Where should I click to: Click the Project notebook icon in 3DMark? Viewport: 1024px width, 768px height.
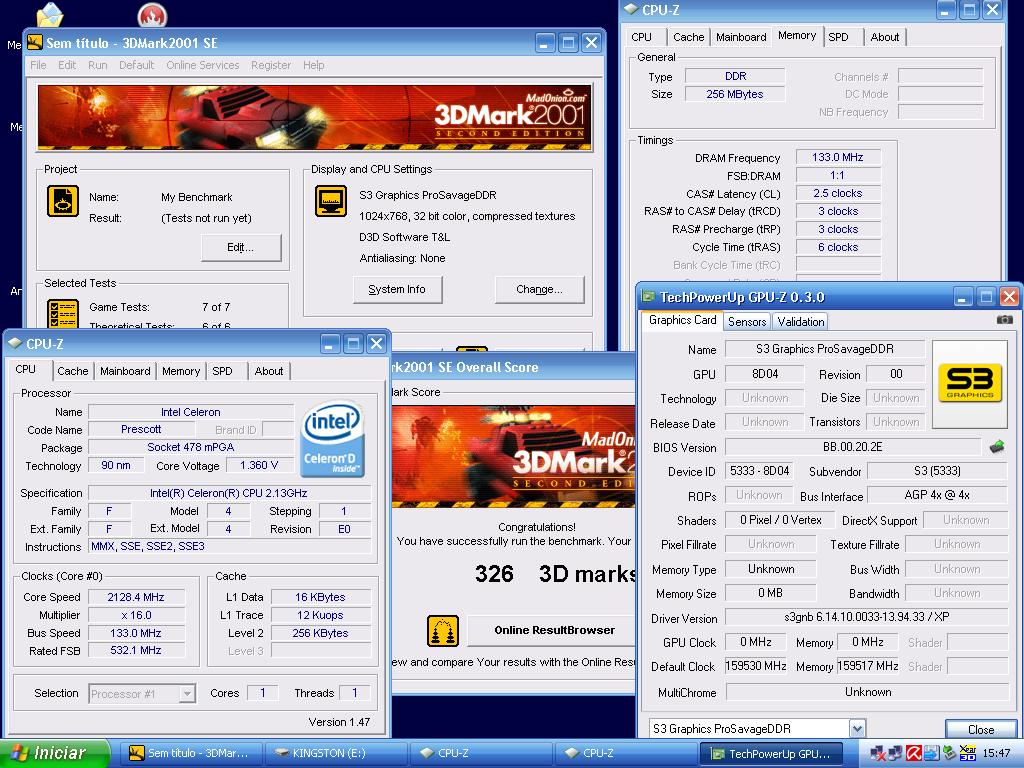click(x=63, y=200)
